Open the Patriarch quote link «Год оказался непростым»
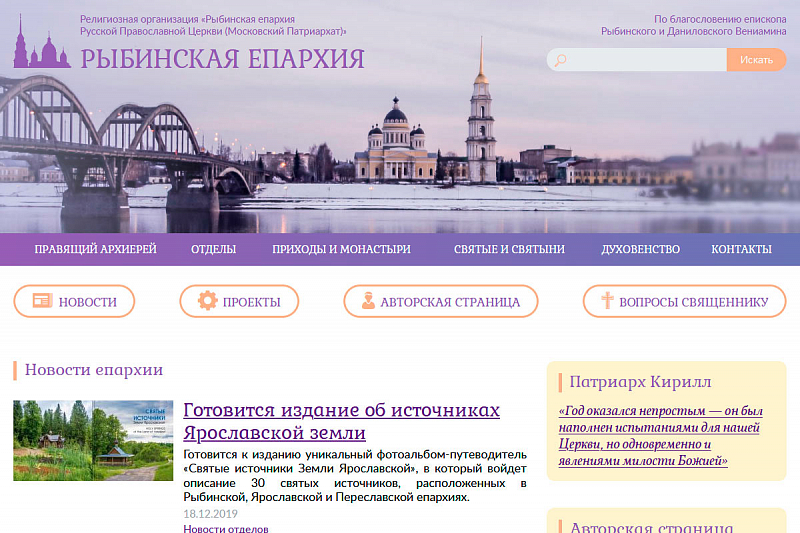 click(660, 436)
